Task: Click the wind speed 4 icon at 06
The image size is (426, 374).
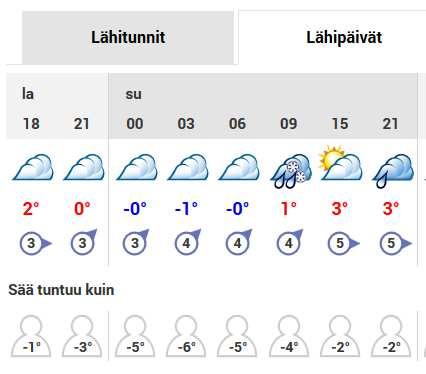Action: tap(239, 242)
